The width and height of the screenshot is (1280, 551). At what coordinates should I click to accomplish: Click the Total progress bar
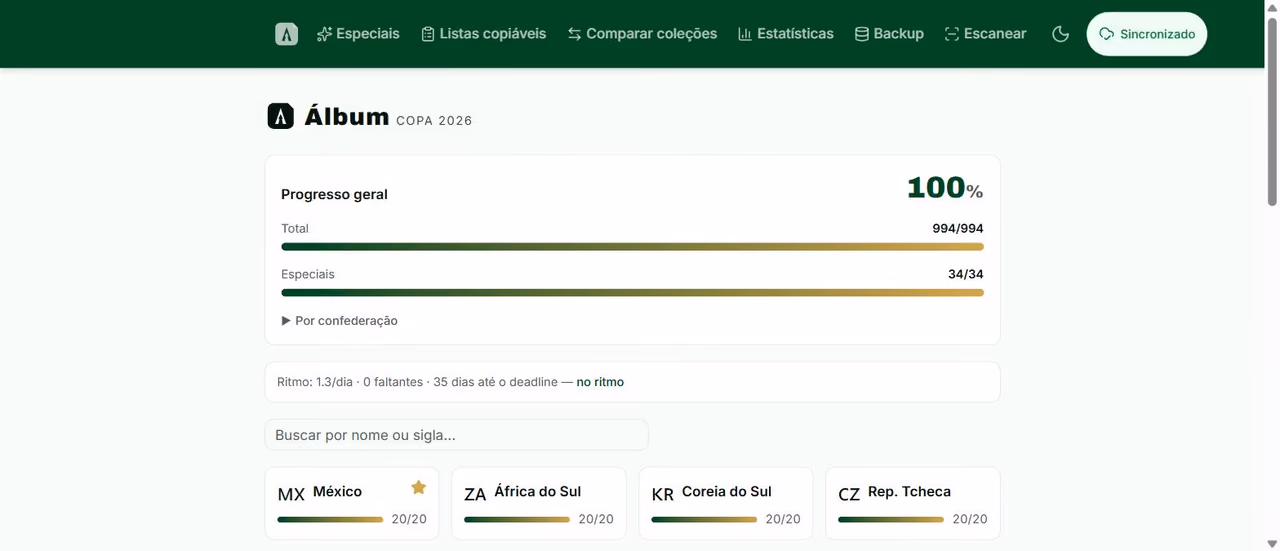coord(632,247)
